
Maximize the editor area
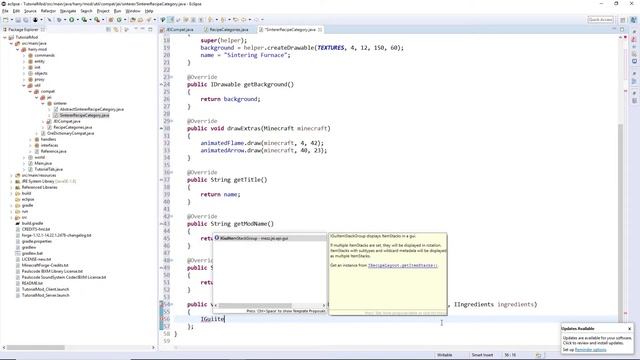(x=622, y=29)
